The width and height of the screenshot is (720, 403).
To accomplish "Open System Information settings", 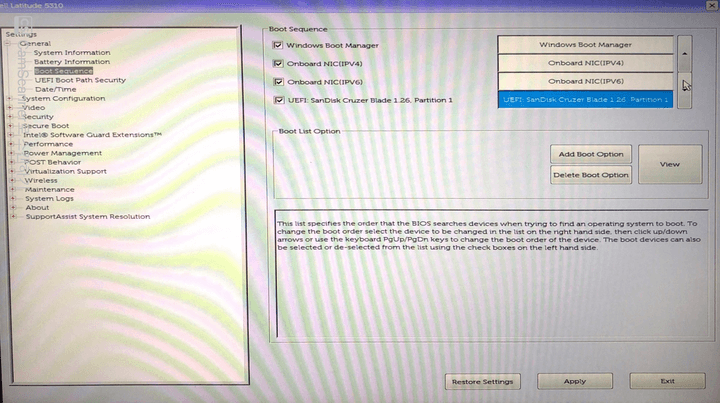I will pos(72,52).
